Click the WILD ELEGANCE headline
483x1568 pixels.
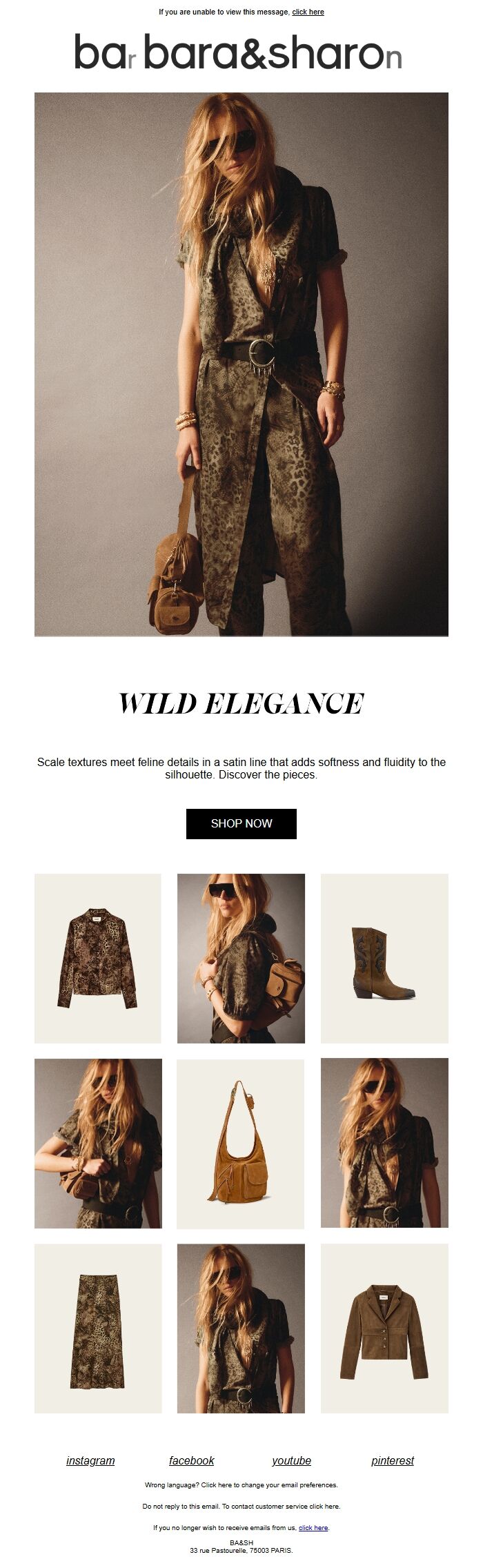pyautogui.click(x=241, y=704)
